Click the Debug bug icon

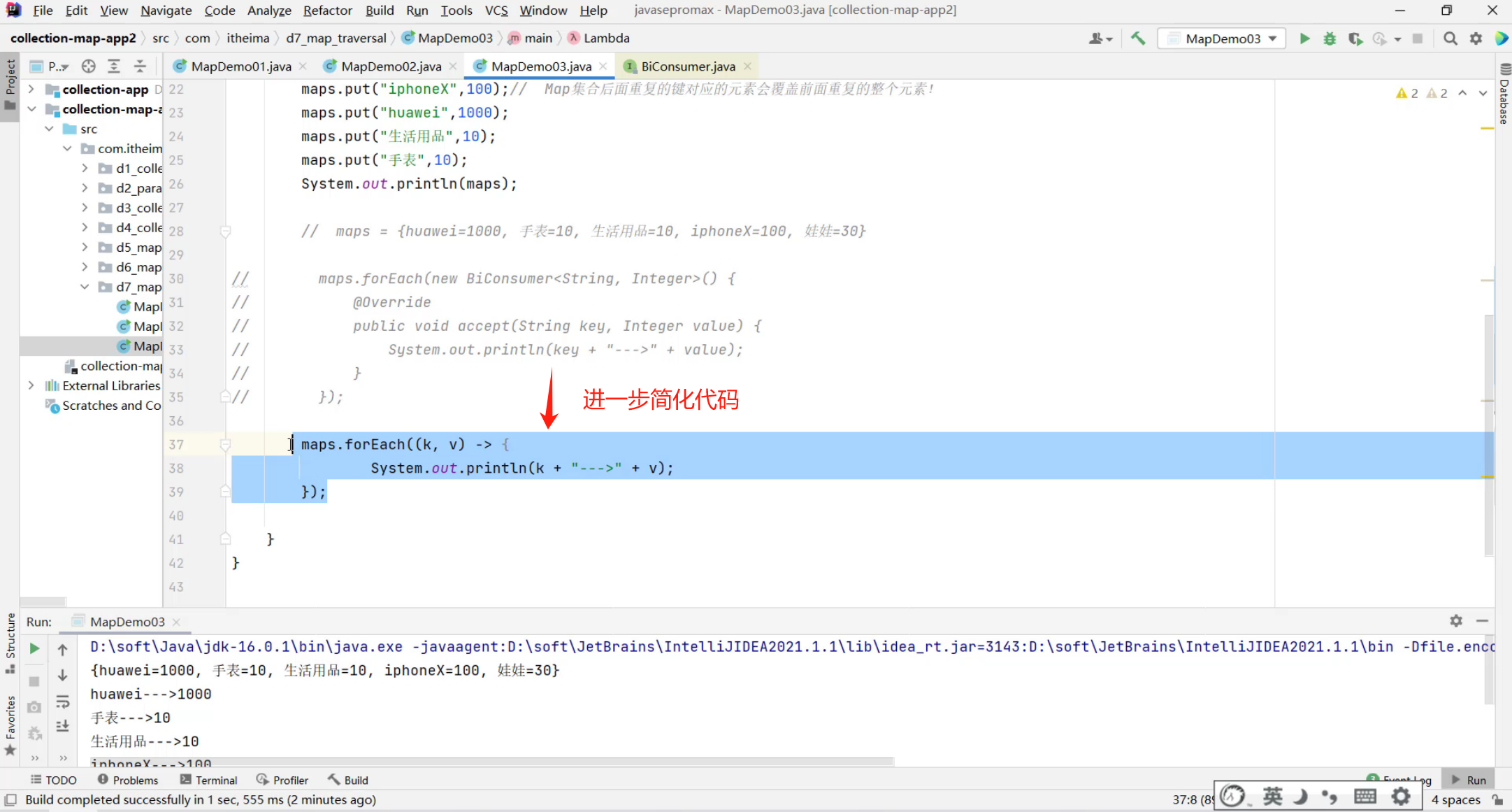pyautogui.click(x=1330, y=38)
